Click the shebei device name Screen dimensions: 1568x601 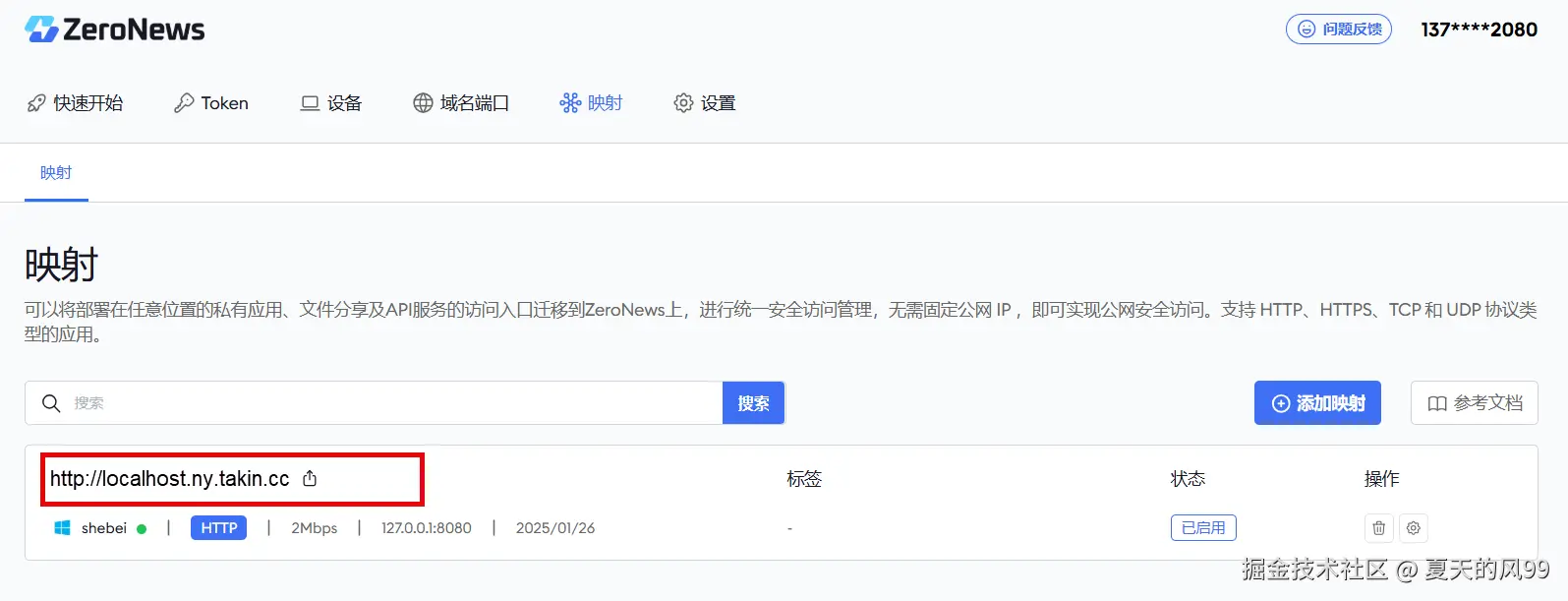[x=104, y=528]
